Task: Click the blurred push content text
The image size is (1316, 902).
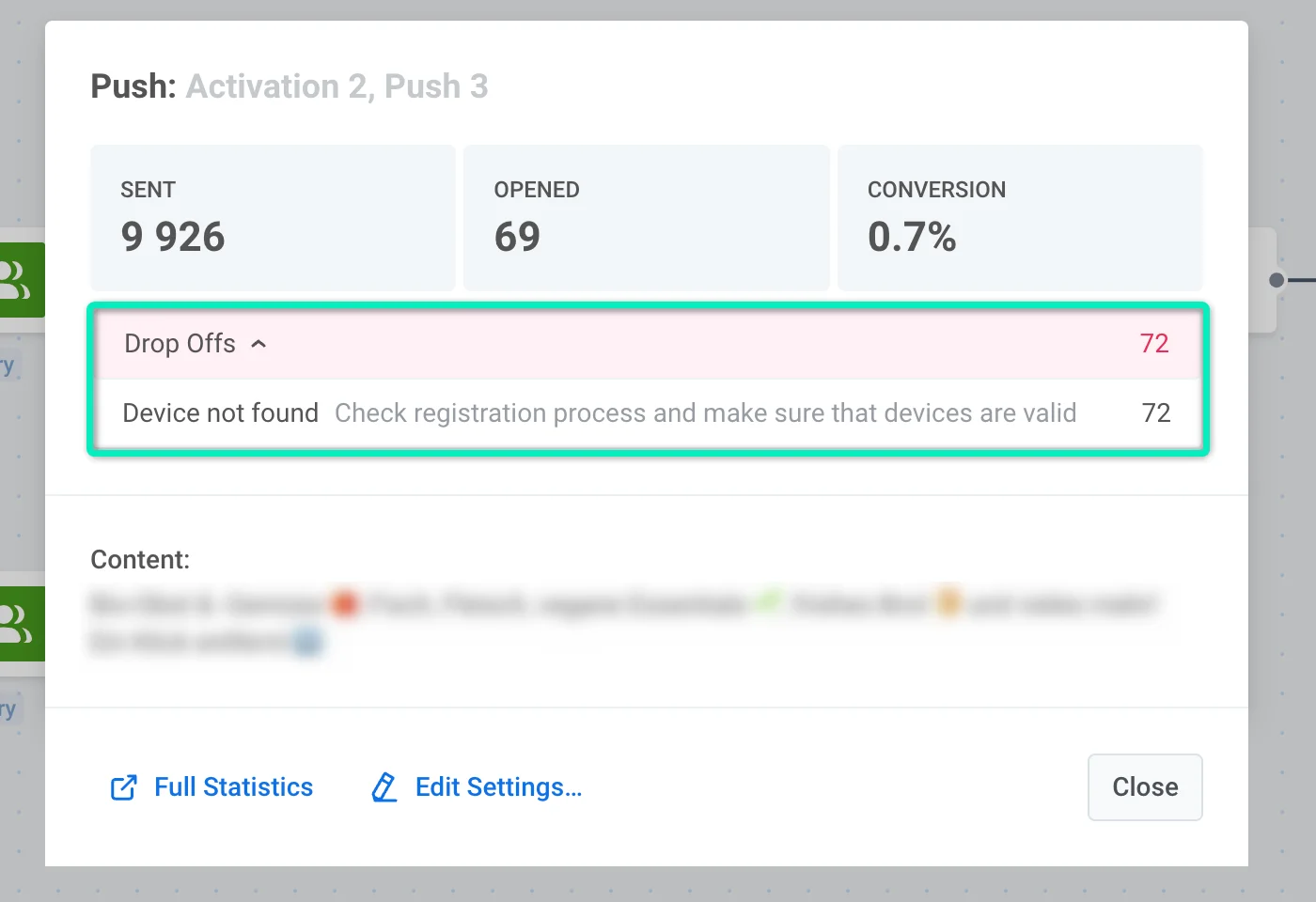Action: (x=620, y=621)
